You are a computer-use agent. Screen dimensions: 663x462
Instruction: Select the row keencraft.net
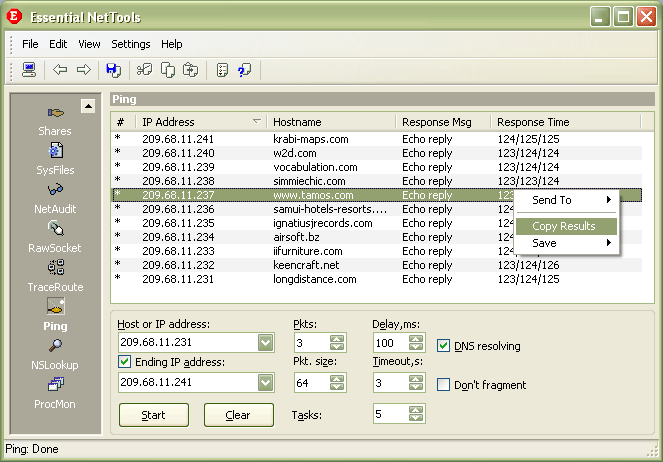(x=377, y=265)
